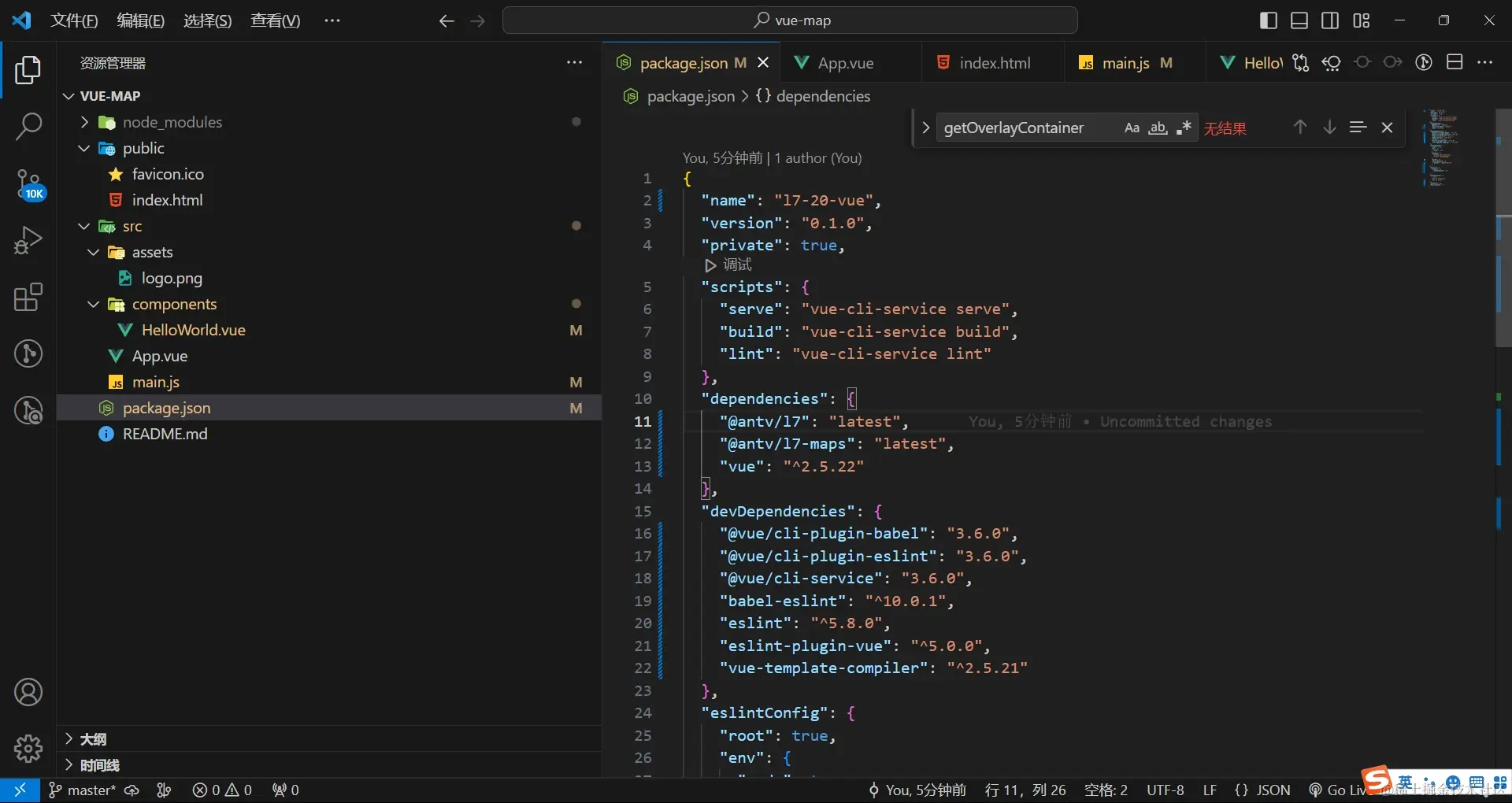The height and width of the screenshot is (803, 1512).
Task: Collapse the assets folder
Action: click(x=94, y=252)
